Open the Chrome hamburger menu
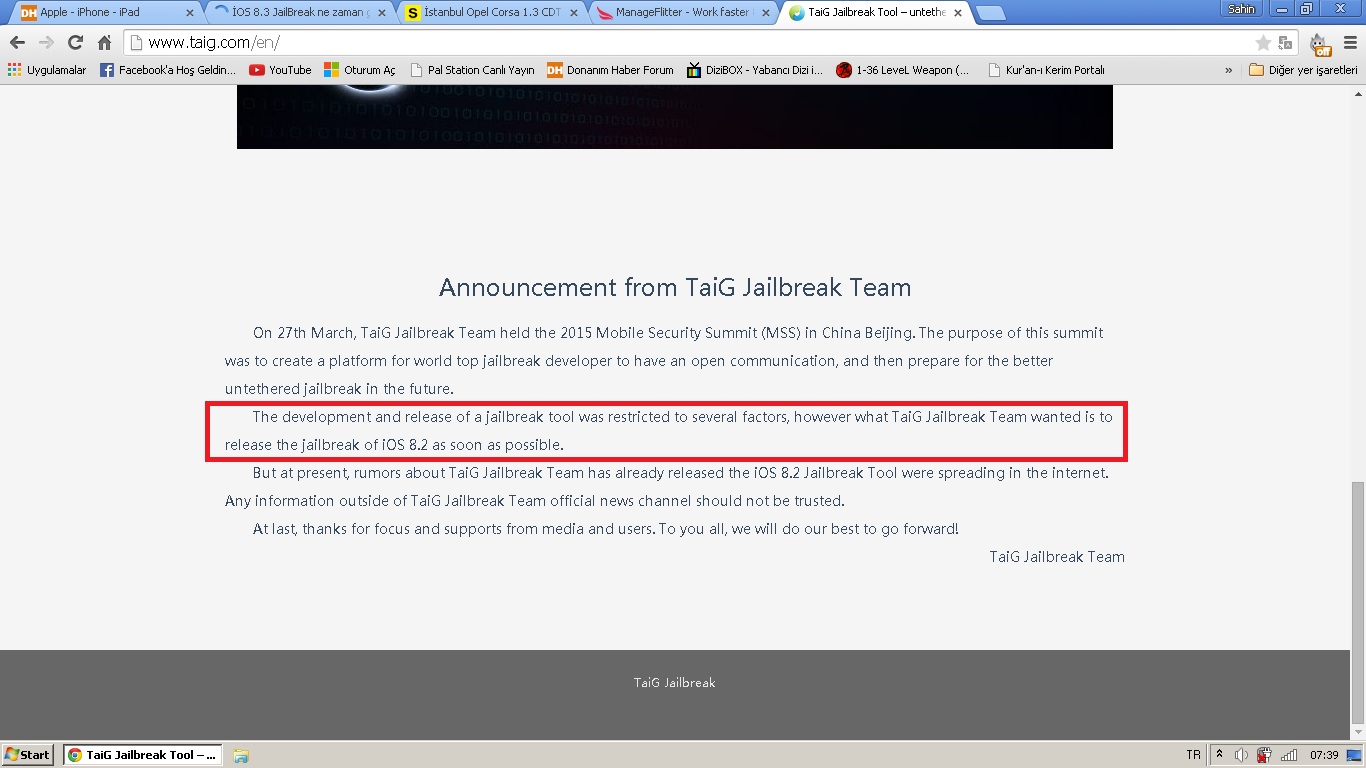 tap(1350, 43)
